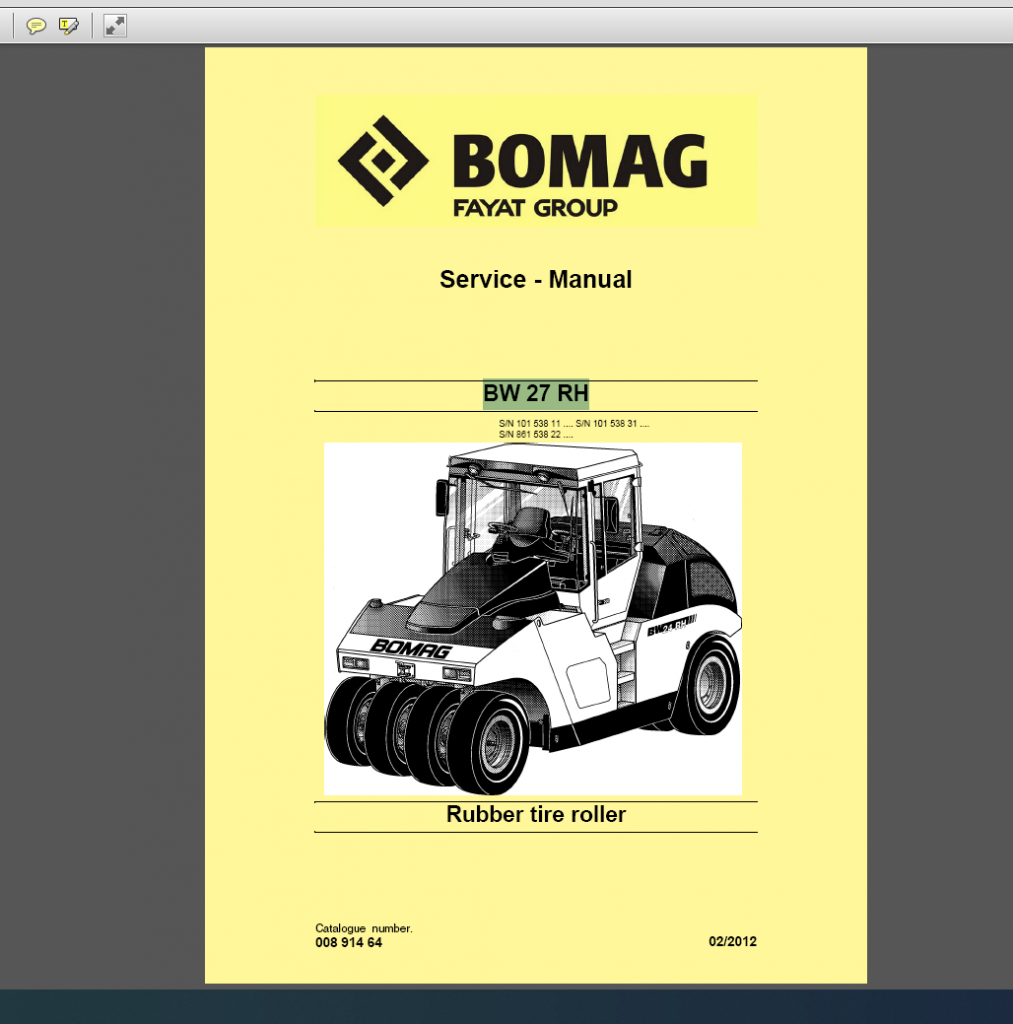Viewport: 1013px width, 1024px height.
Task: Click the BOMAG Fayat Group logo
Action: [x=537, y=161]
